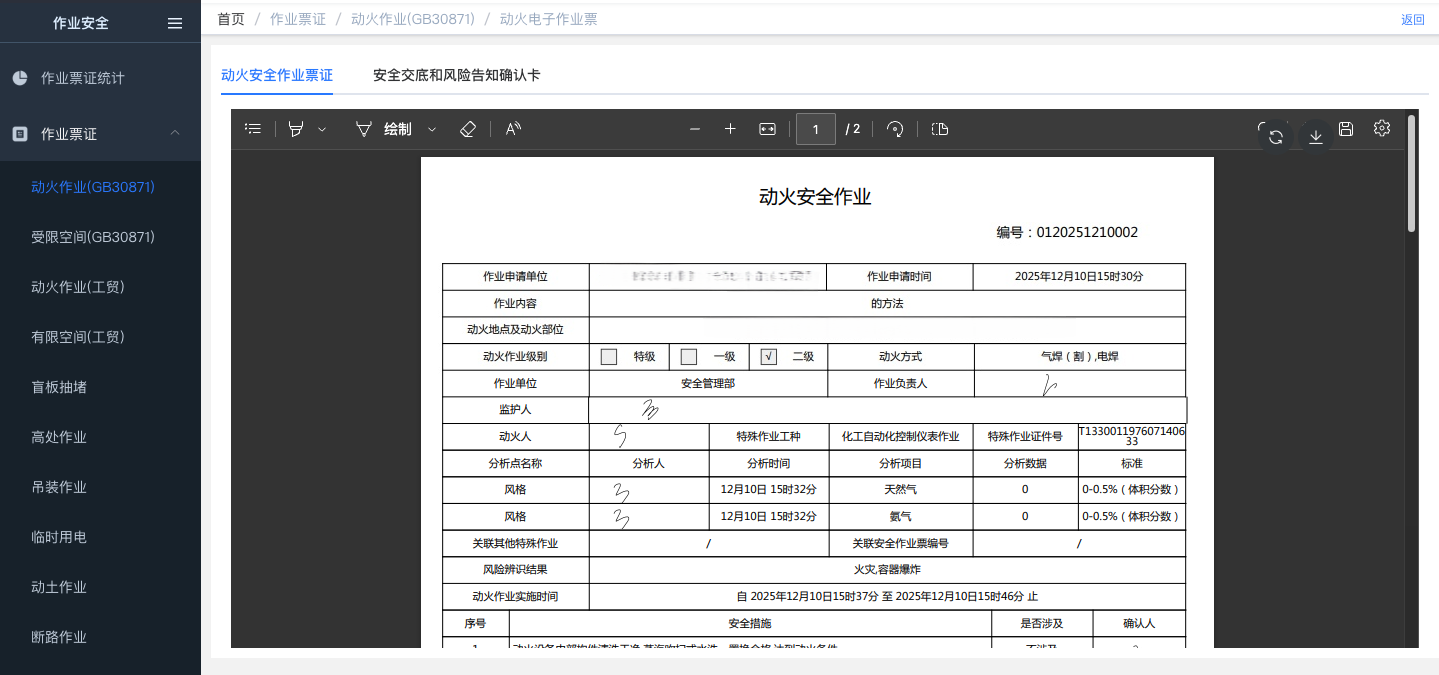Zoom in with the plus icon
1439x675 pixels.
pos(730,129)
